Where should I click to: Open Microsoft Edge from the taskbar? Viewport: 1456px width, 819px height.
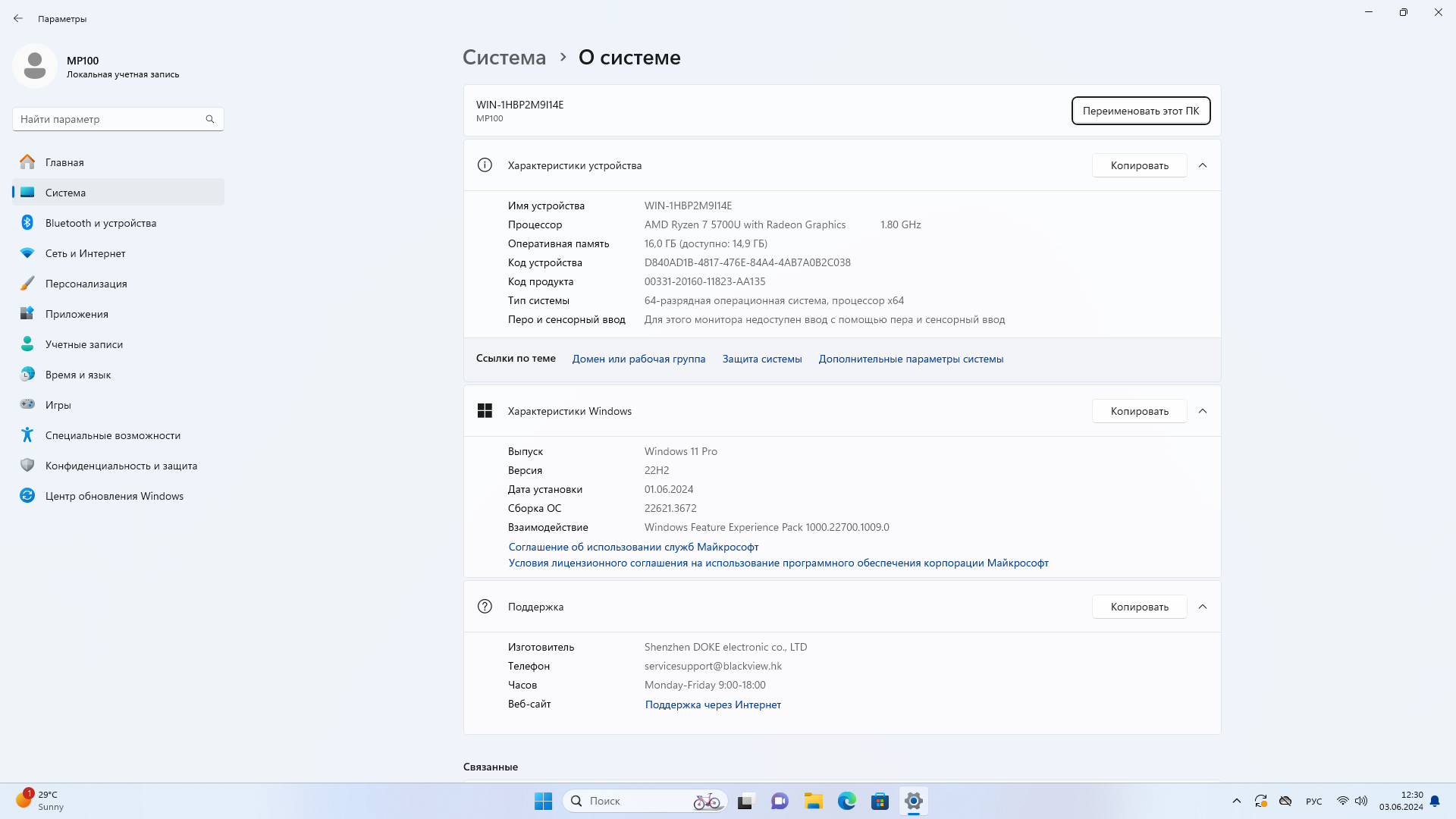[846, 801]
